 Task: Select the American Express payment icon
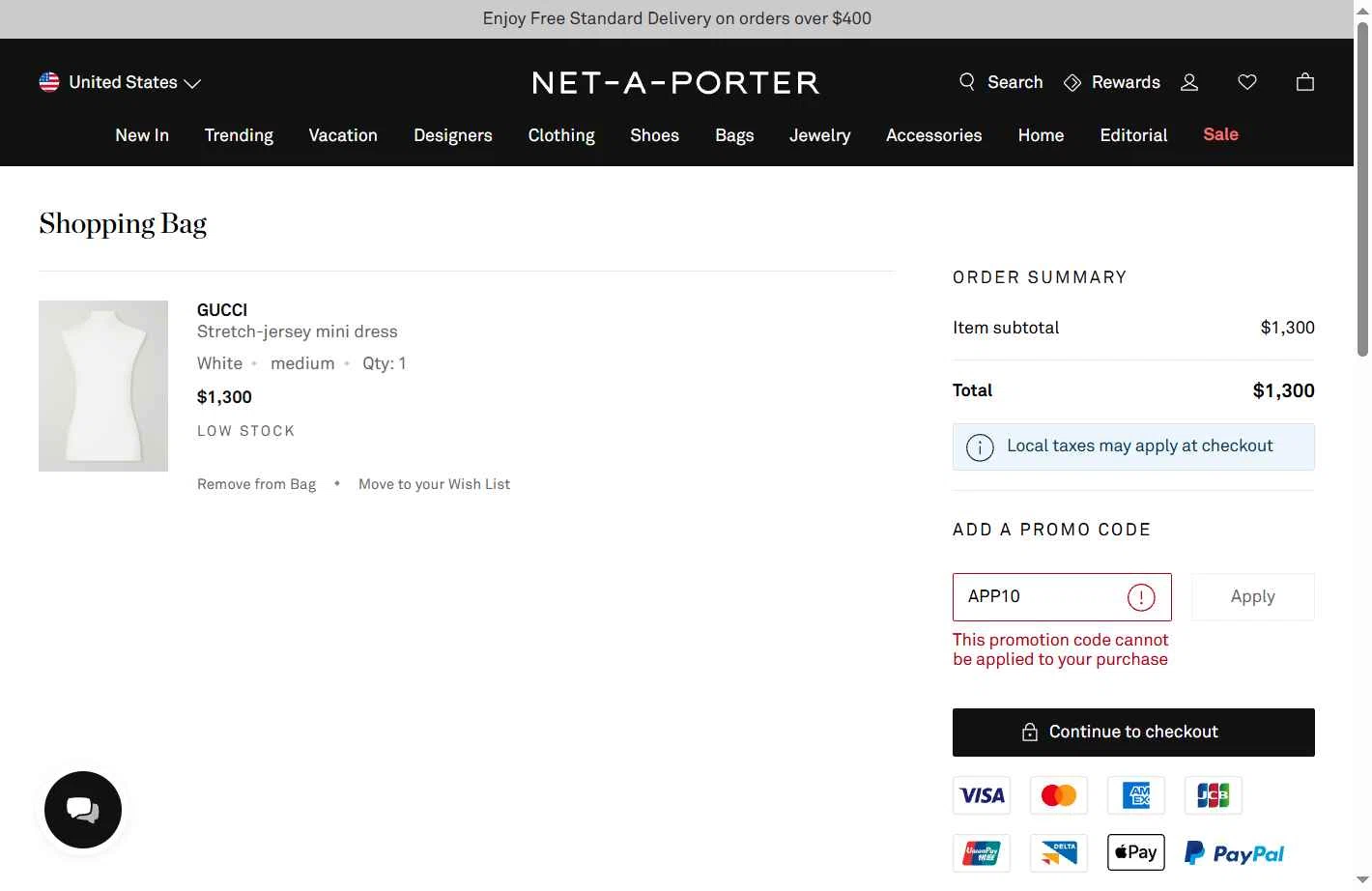pyautogui.click(x=1136, y=795)
